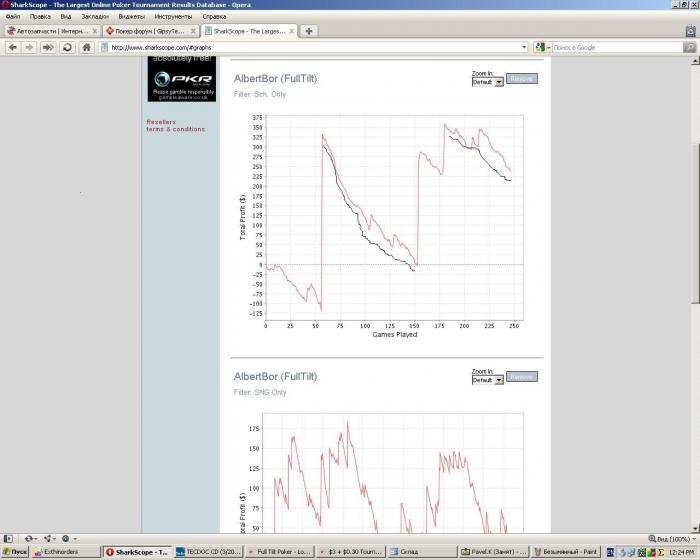
Task: Open a new tab with plus button
Action: [308, 31]
